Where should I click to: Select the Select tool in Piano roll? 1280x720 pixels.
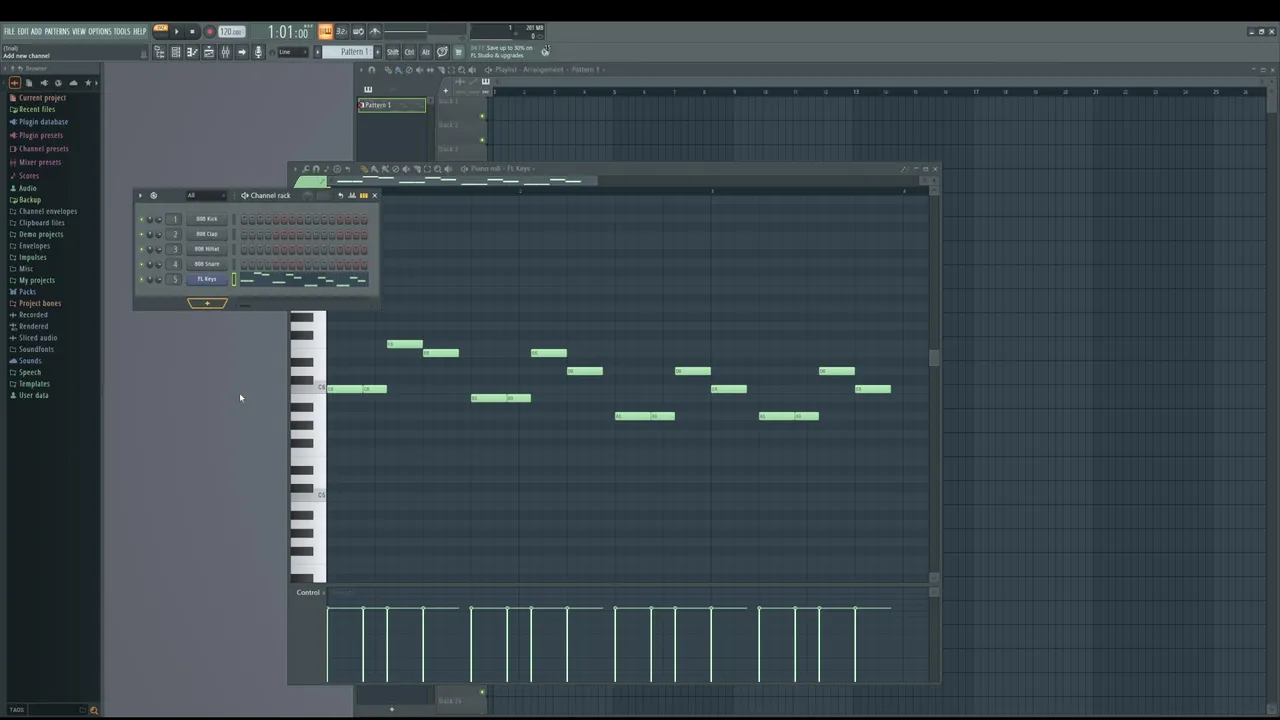coord(427,169)
